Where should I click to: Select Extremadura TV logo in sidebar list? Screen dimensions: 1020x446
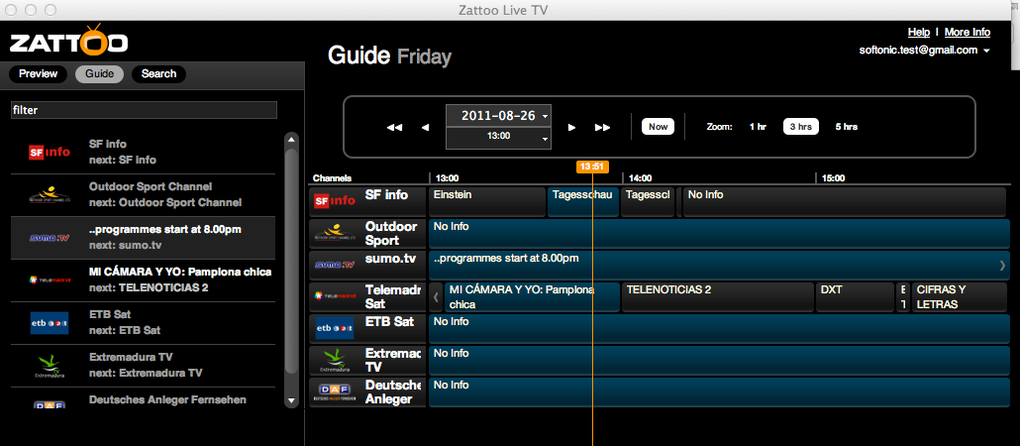(49, 365)
